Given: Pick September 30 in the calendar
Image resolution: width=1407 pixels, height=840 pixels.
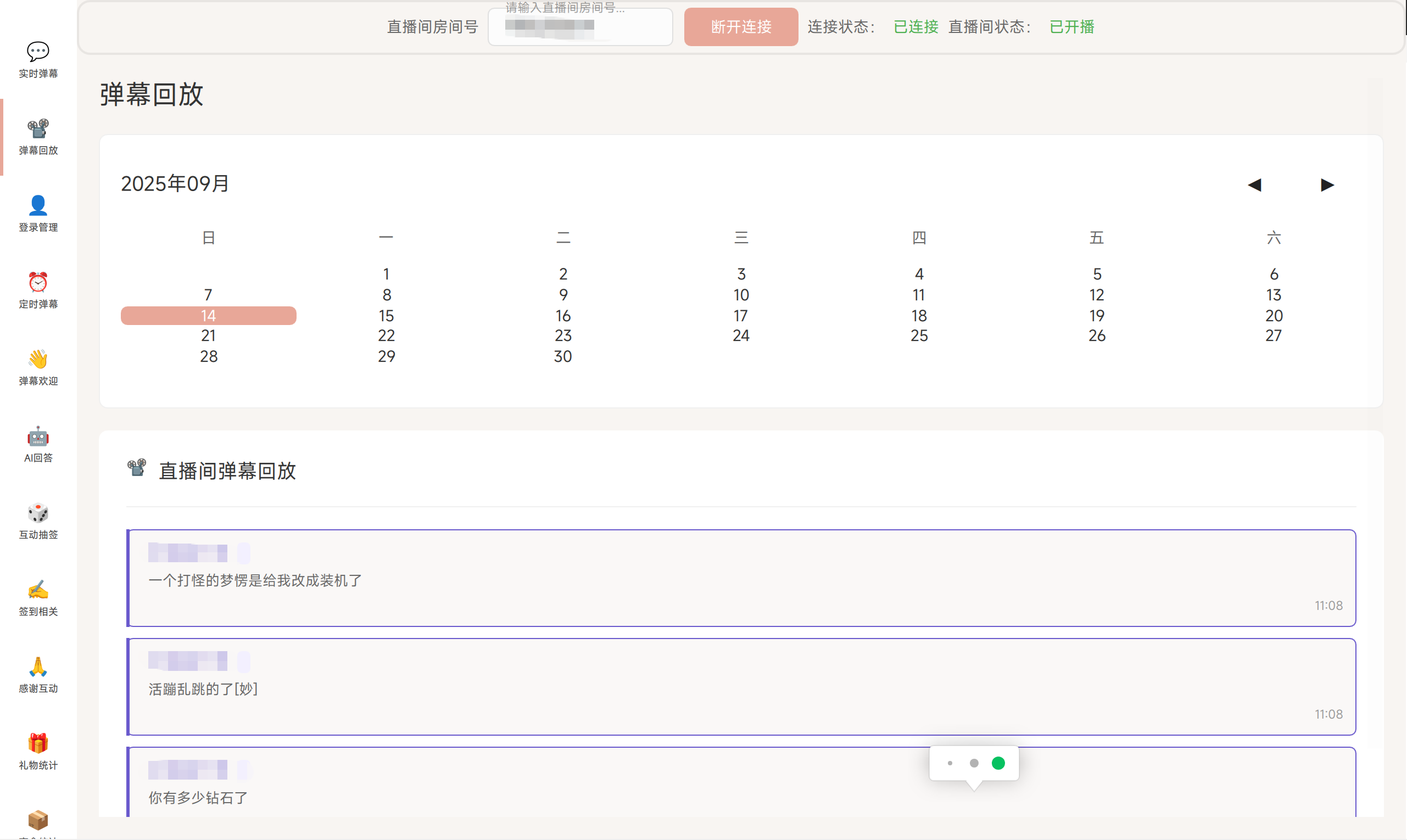Looking at the screenshot, I should (x=563, y=356).
